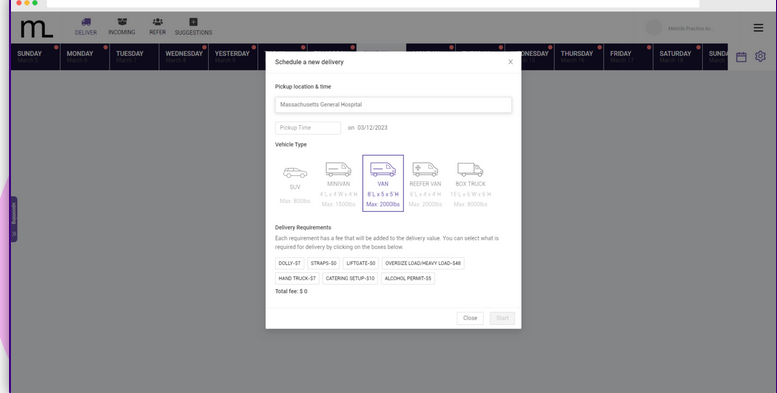Select the Sunday March 5 tab
777x393 pixels.
coord(35,56)
